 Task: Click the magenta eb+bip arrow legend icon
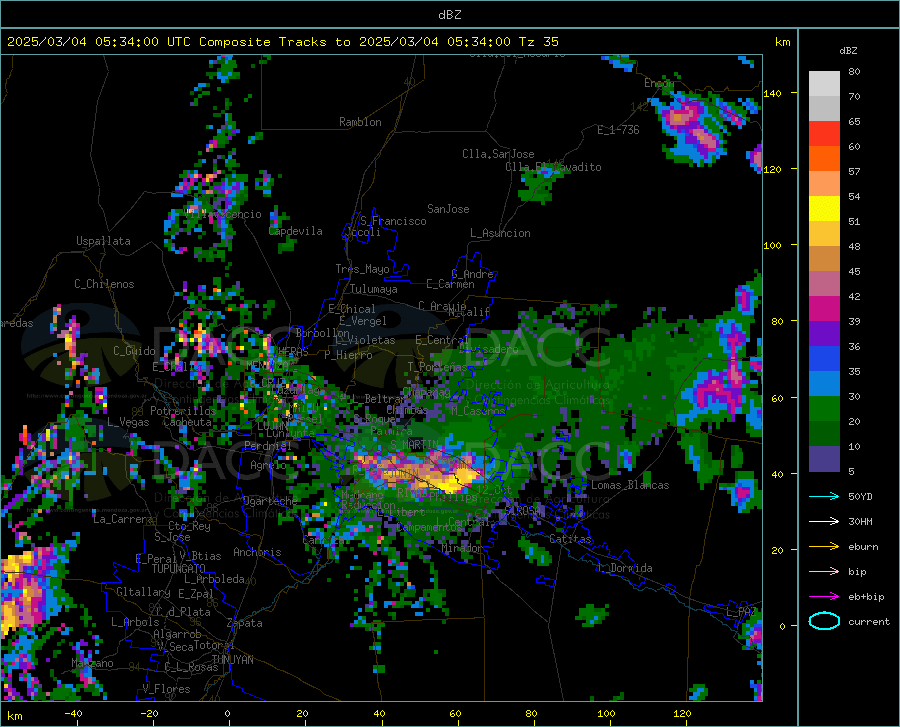pos(824,597)
